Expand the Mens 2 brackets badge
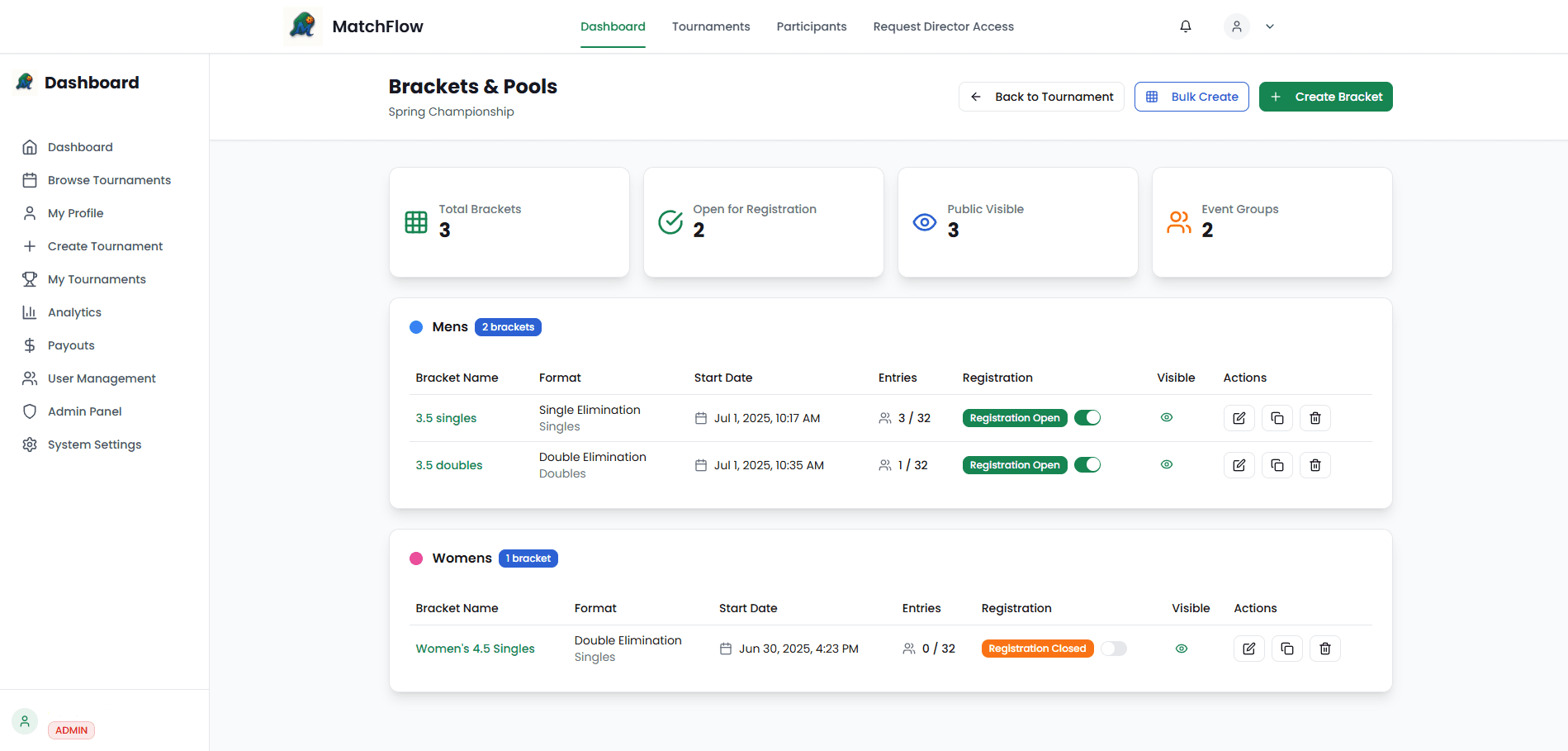 click(x=508, y=326)
